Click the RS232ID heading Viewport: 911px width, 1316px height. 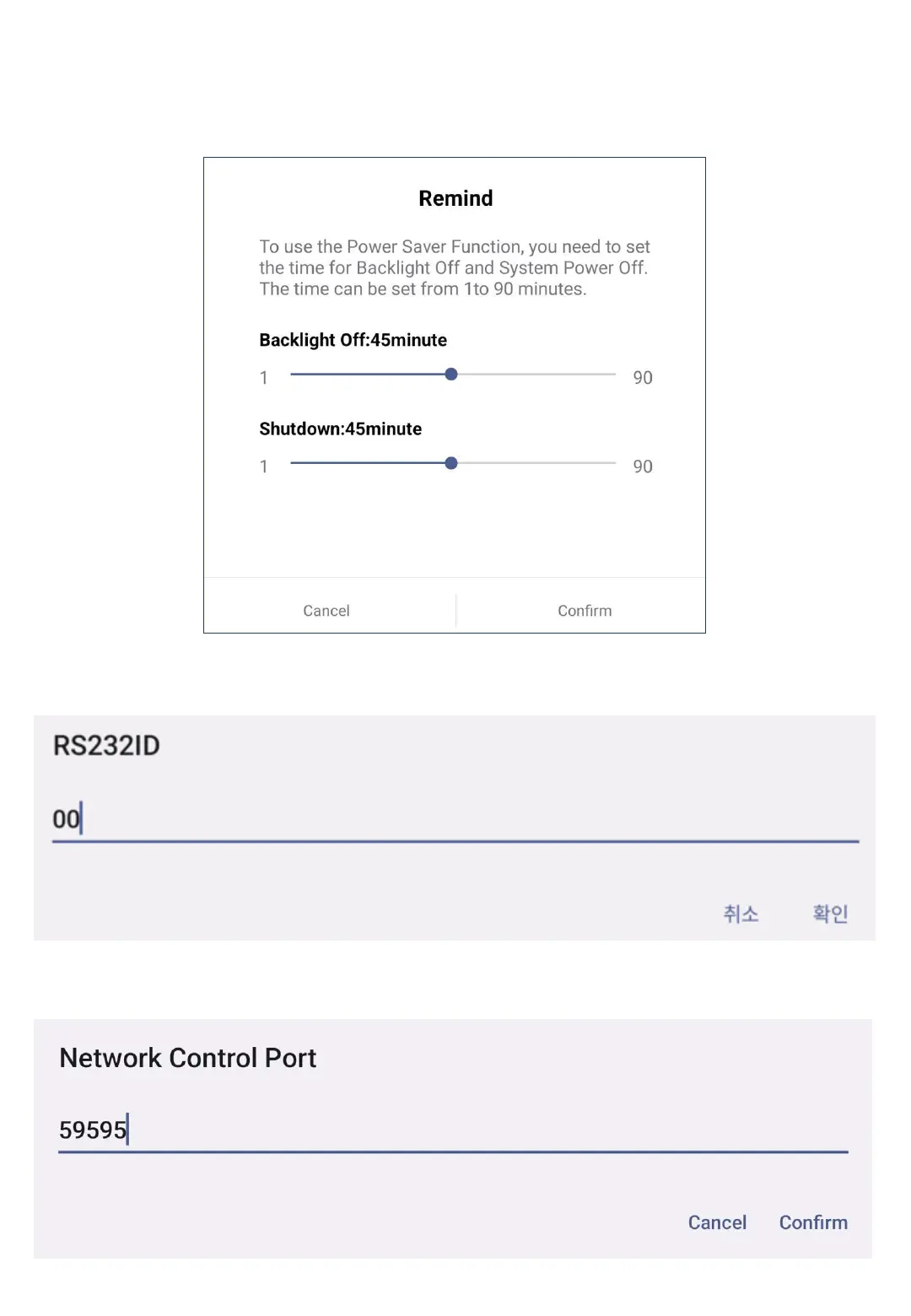(x=106, y=746)
